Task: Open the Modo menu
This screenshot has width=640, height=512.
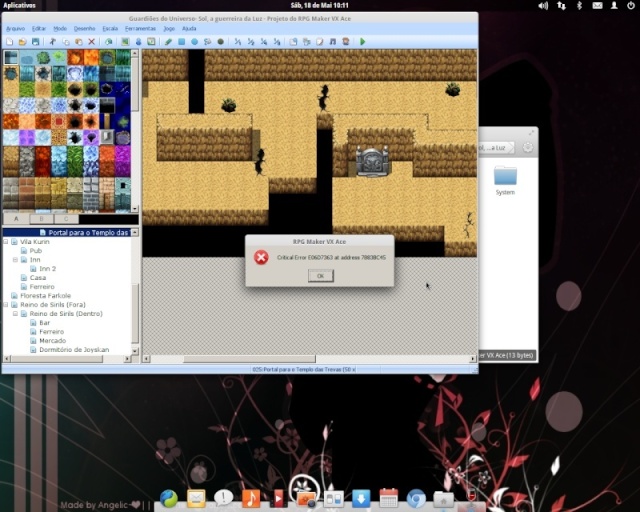Action: pyautogui.click(x=60, y=29)
